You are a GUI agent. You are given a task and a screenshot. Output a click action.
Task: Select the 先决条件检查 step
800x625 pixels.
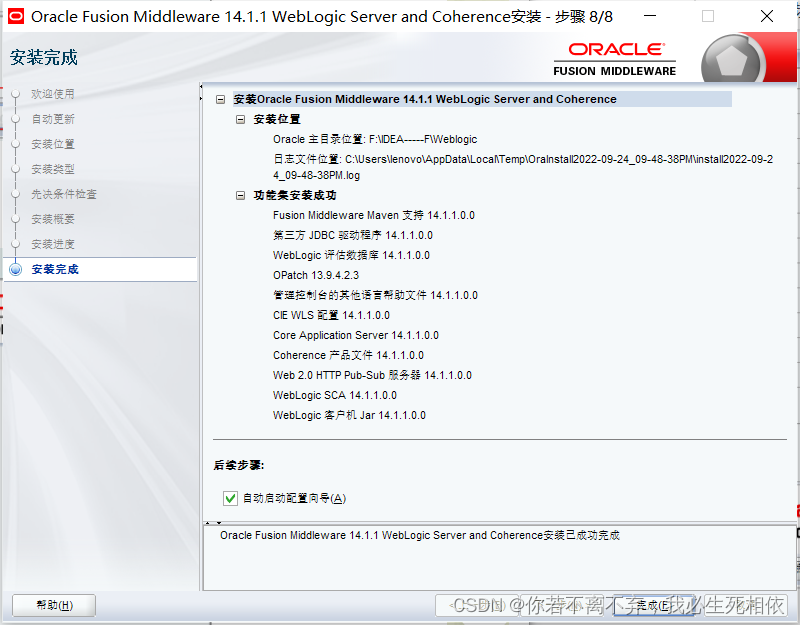point(64,194)
